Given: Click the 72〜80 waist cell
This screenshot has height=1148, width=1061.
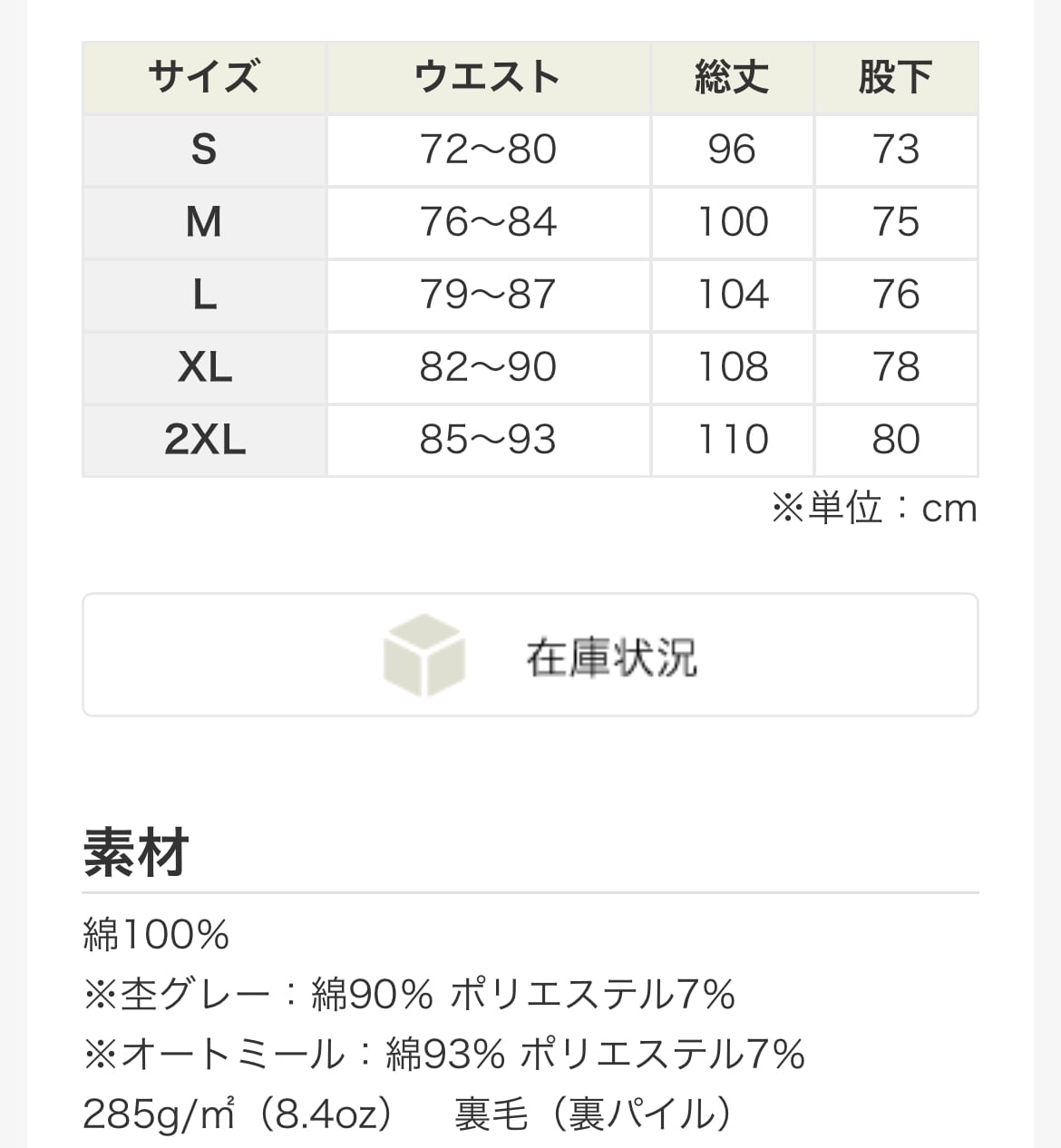Looking at the screenshot, I should 488,150.
